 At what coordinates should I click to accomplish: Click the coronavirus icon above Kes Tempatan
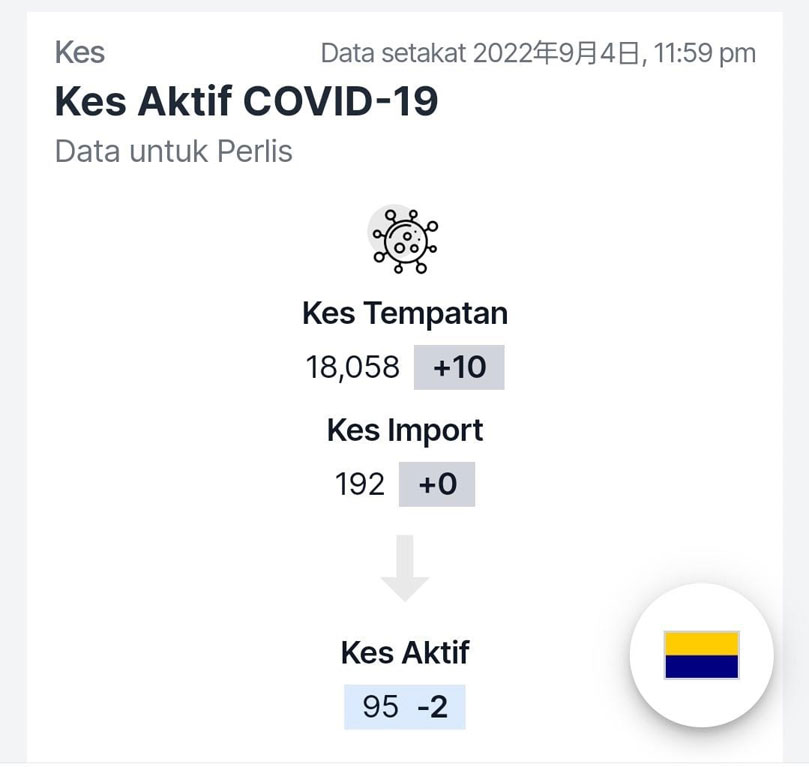point(404,240)
